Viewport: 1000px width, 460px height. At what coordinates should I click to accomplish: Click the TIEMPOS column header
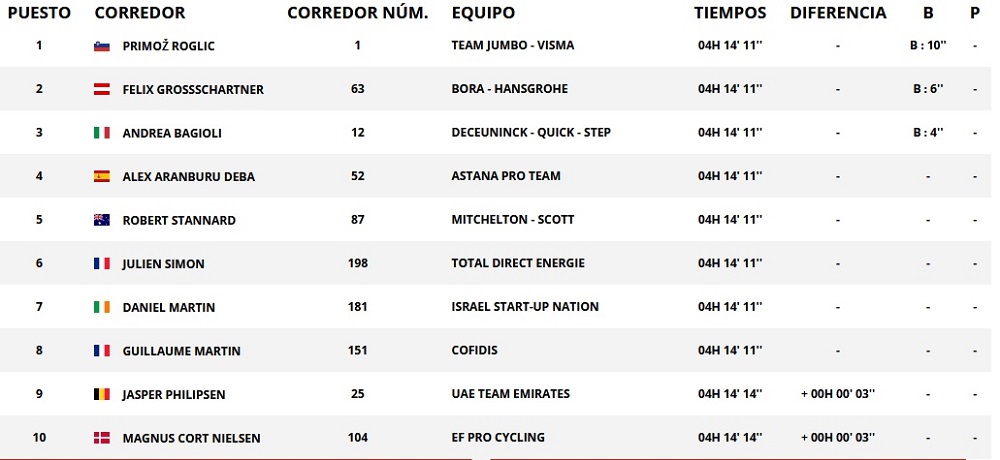coord(730,13)
